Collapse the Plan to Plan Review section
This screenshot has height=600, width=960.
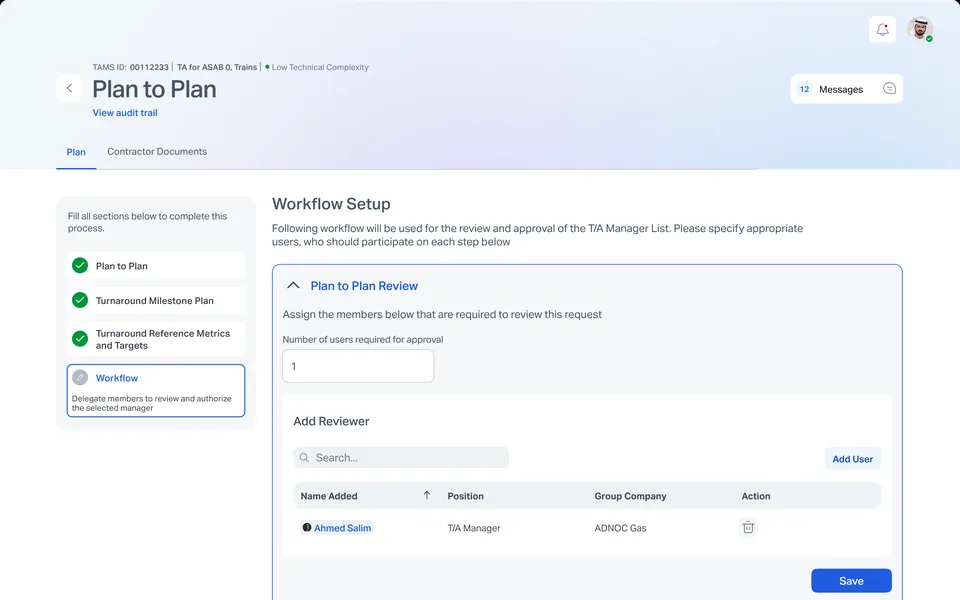pyautogui.click(x=293, y=285)
